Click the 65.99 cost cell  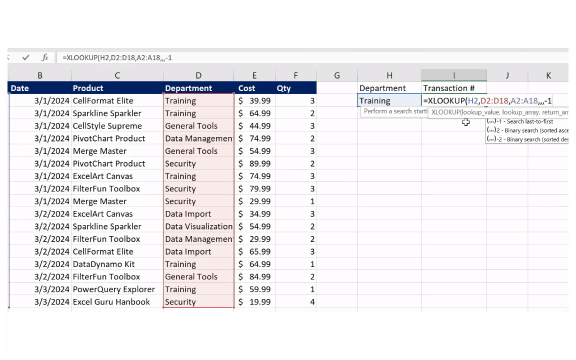254,252
